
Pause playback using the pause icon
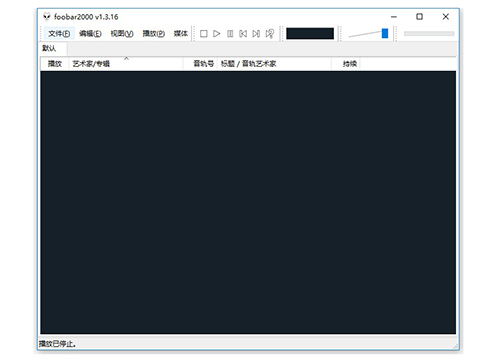click(x=230, y=34)
